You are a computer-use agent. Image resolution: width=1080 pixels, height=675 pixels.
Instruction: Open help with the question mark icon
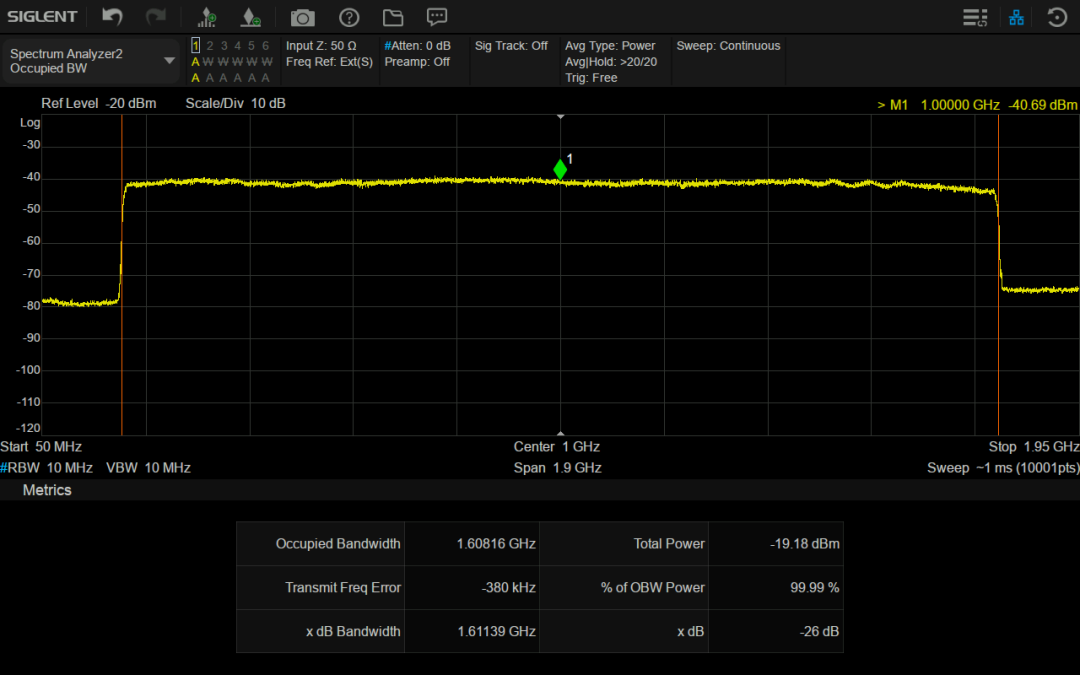(x=348, y=17)
